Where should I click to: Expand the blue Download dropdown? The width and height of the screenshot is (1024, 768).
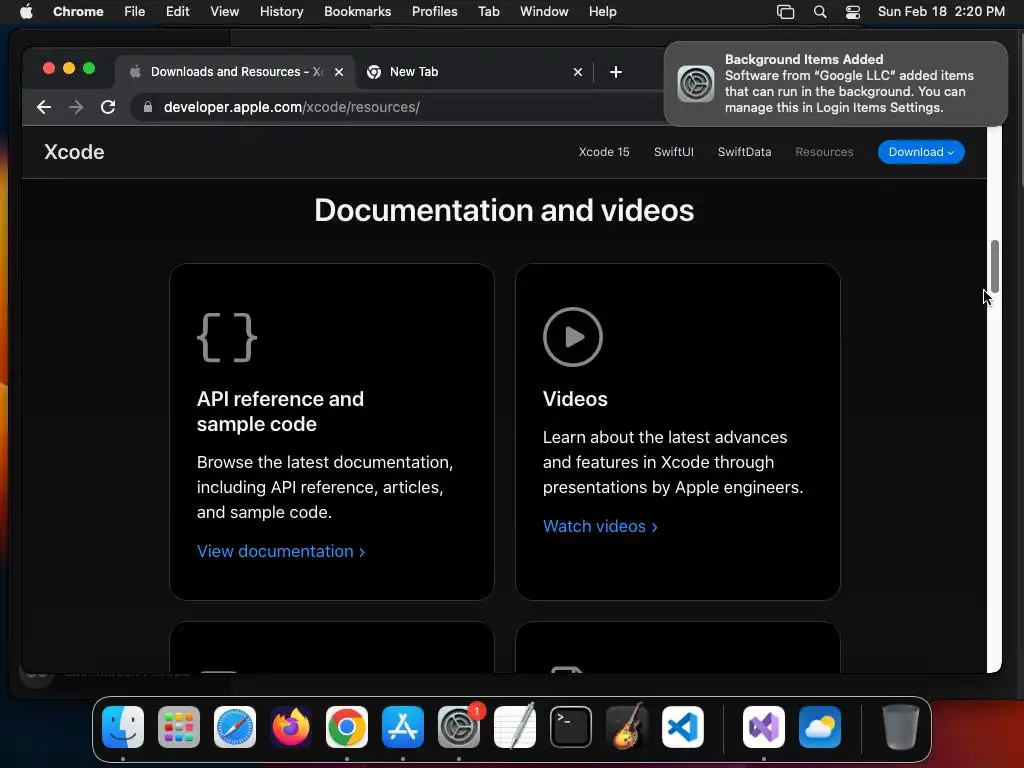(921, 152)
